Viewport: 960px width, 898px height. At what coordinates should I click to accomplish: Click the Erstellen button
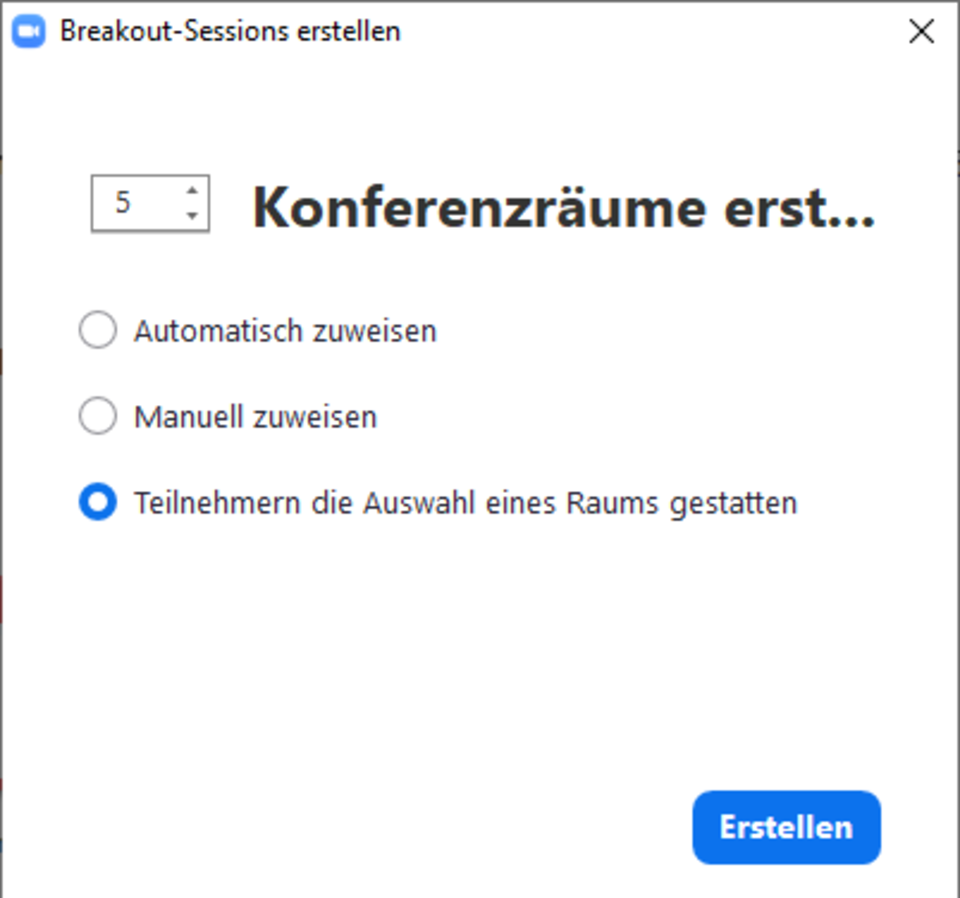(x=787, y=827)
